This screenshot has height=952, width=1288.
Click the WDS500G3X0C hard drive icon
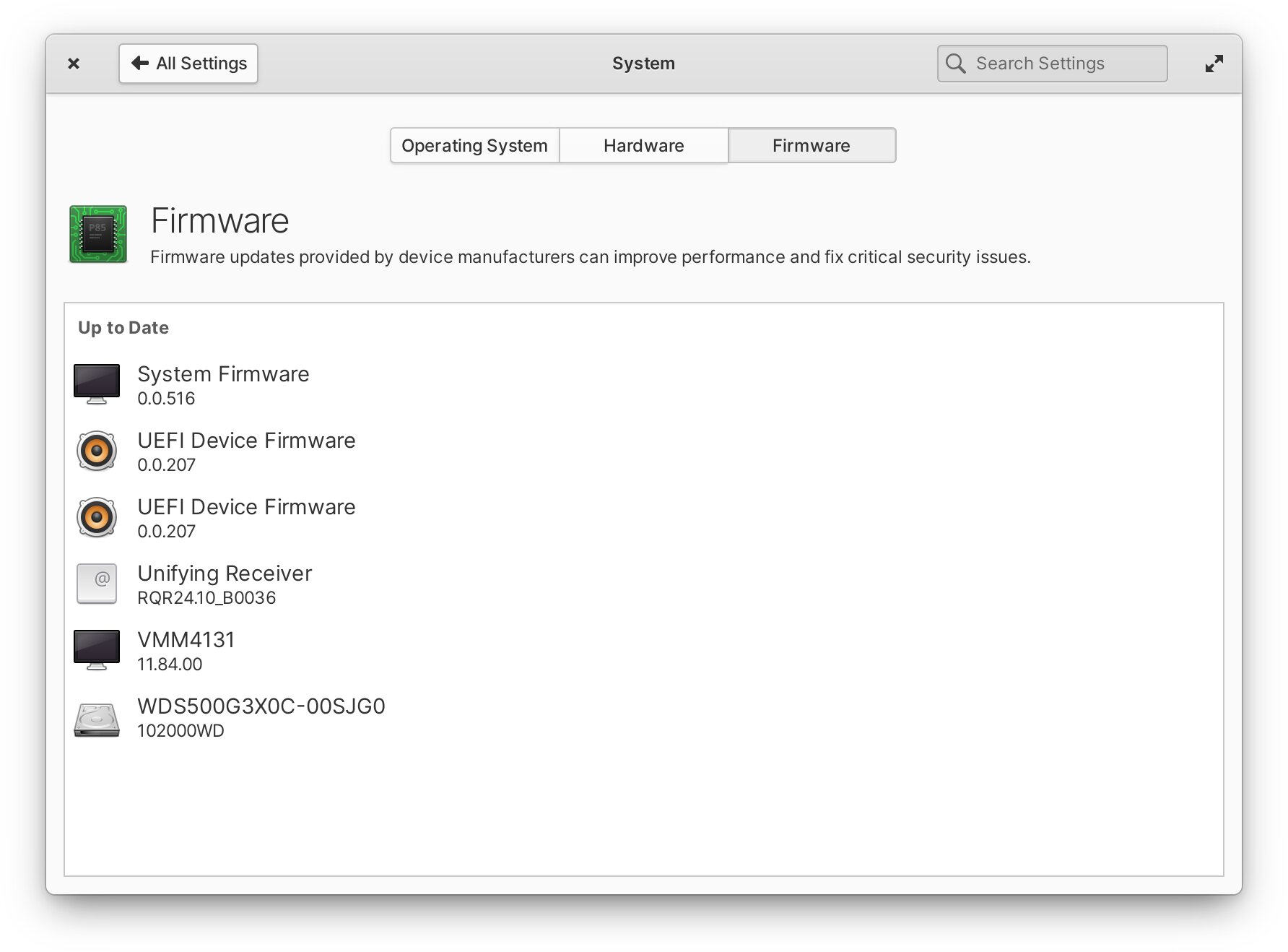click(x=97, y=719)
